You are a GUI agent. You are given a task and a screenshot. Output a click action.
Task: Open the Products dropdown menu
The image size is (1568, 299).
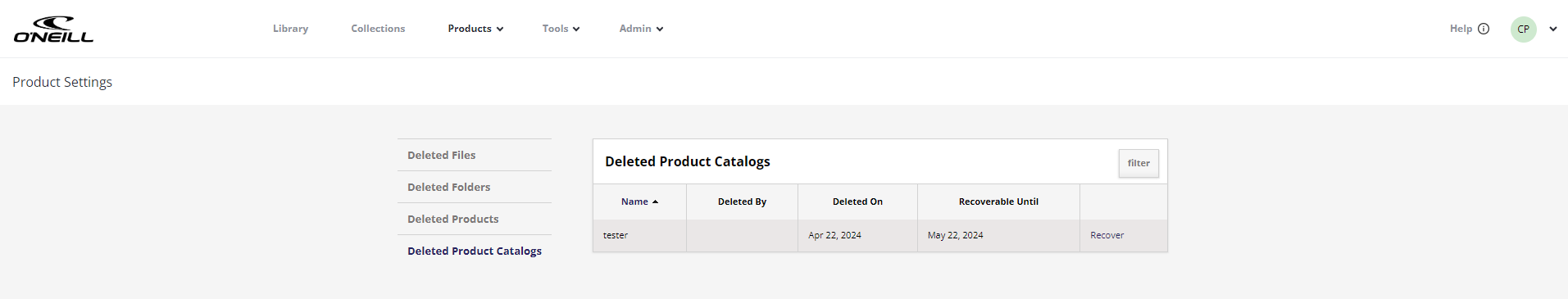[x=475, y=29]
